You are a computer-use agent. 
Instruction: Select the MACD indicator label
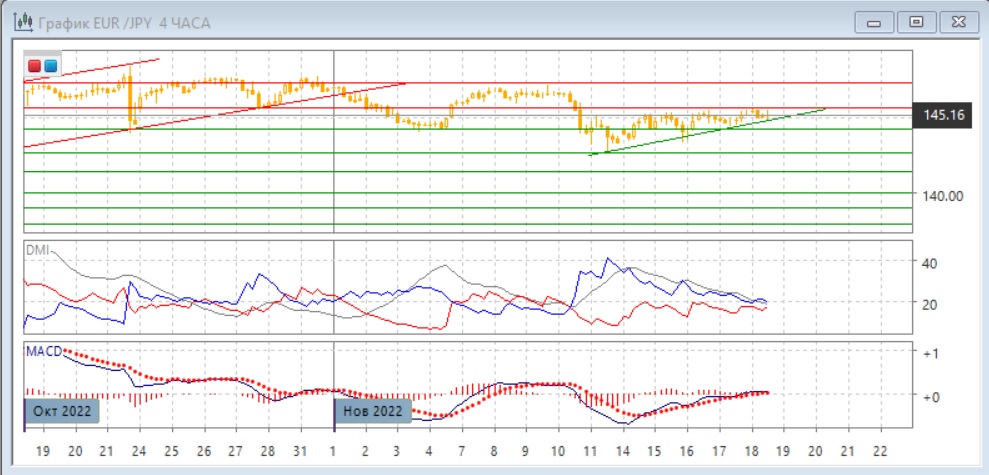43,351
